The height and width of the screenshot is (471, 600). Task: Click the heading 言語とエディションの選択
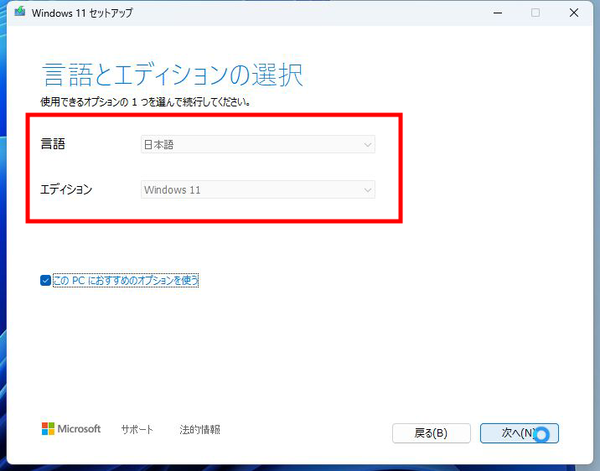pos(173,75)
